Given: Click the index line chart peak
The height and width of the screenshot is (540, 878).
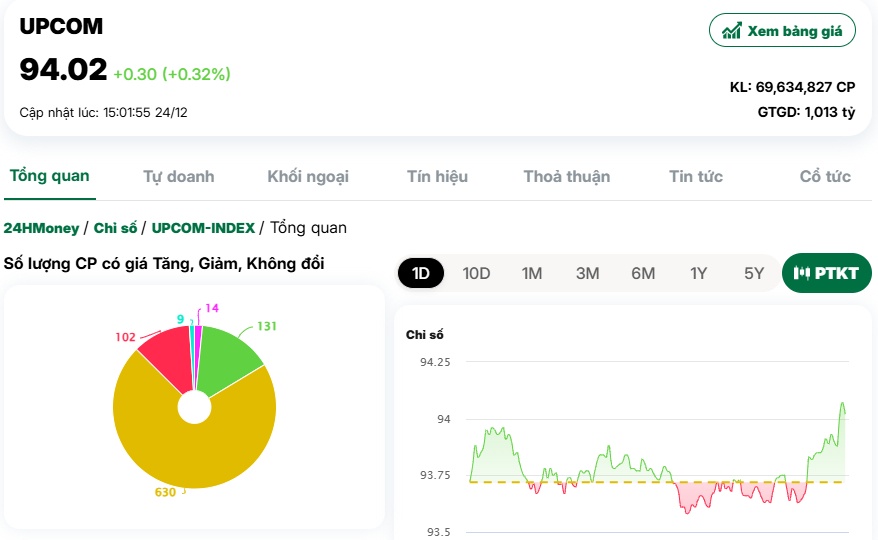Looking at the screenshot, I should [842, 403].
